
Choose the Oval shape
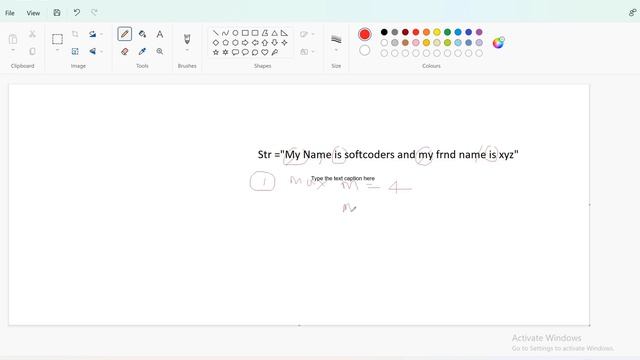(x=235, y=33)
